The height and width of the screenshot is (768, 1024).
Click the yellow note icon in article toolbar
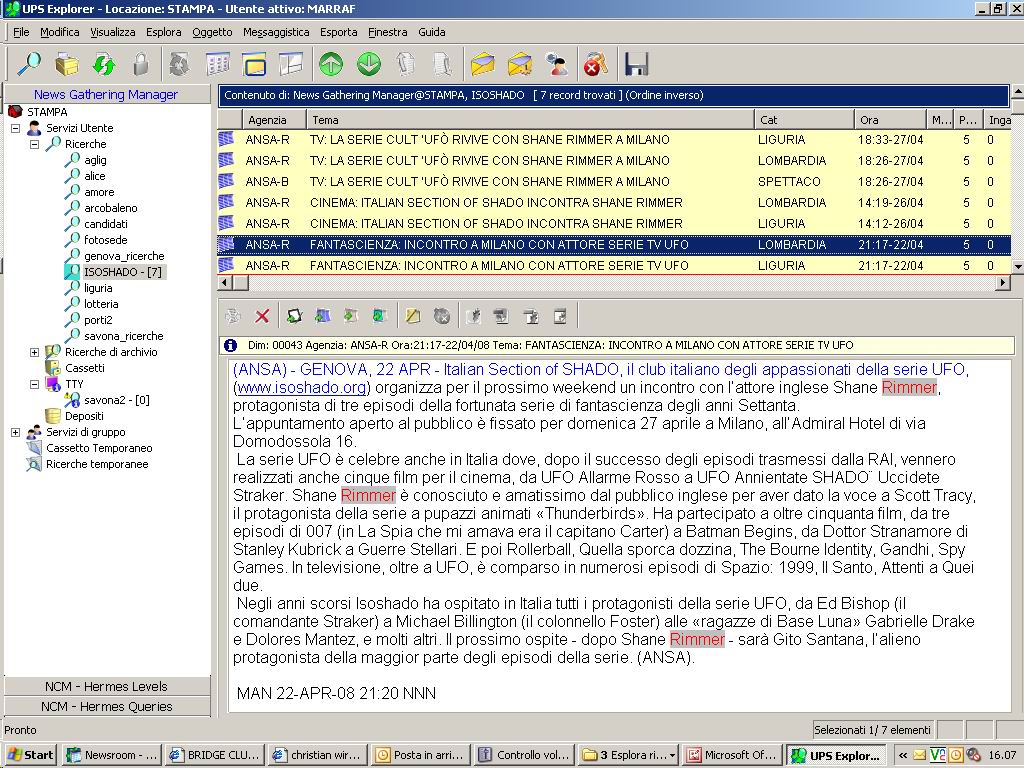412,316
